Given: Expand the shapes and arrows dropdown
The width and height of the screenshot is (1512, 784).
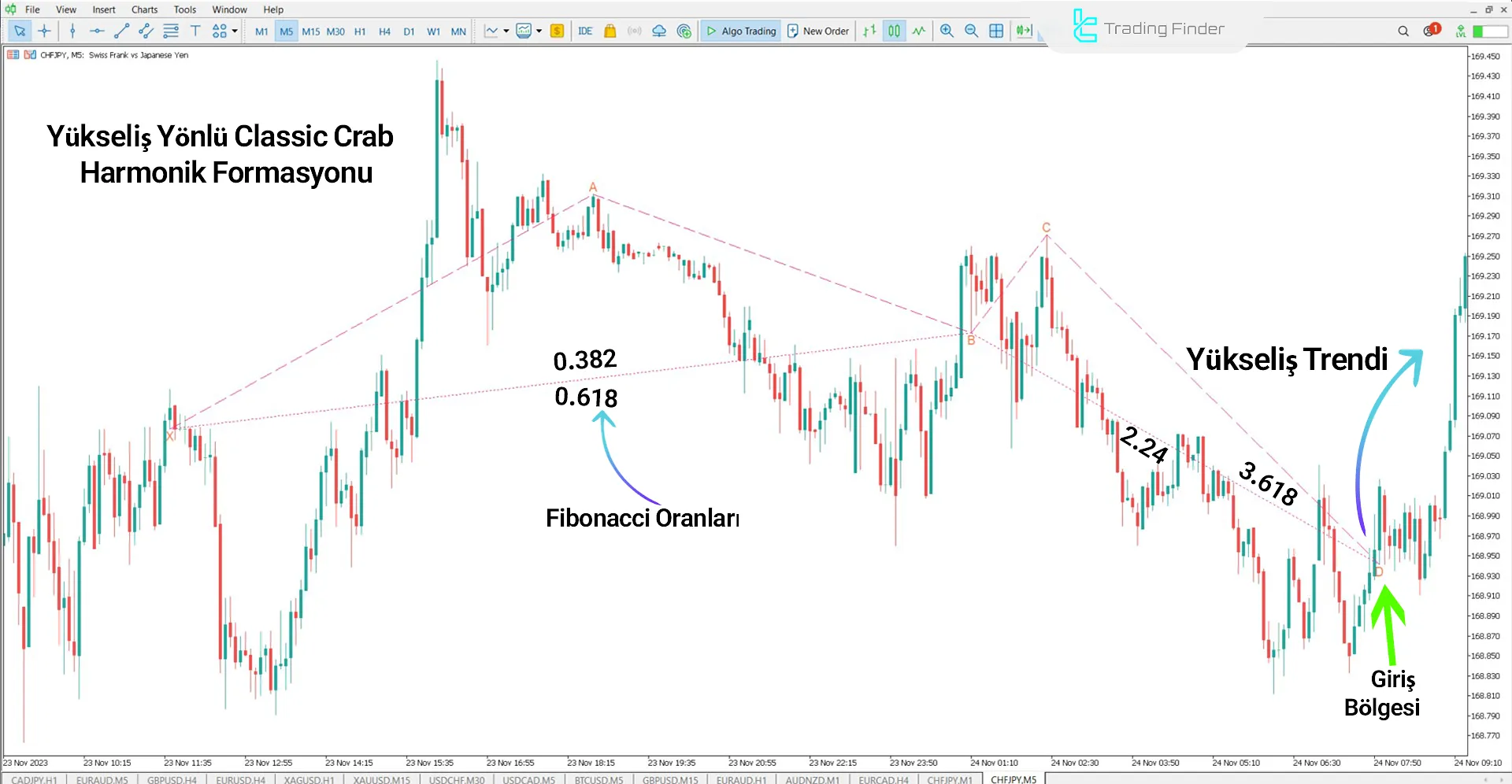Looking at the screenshot, I should click(x=233, y=31).
